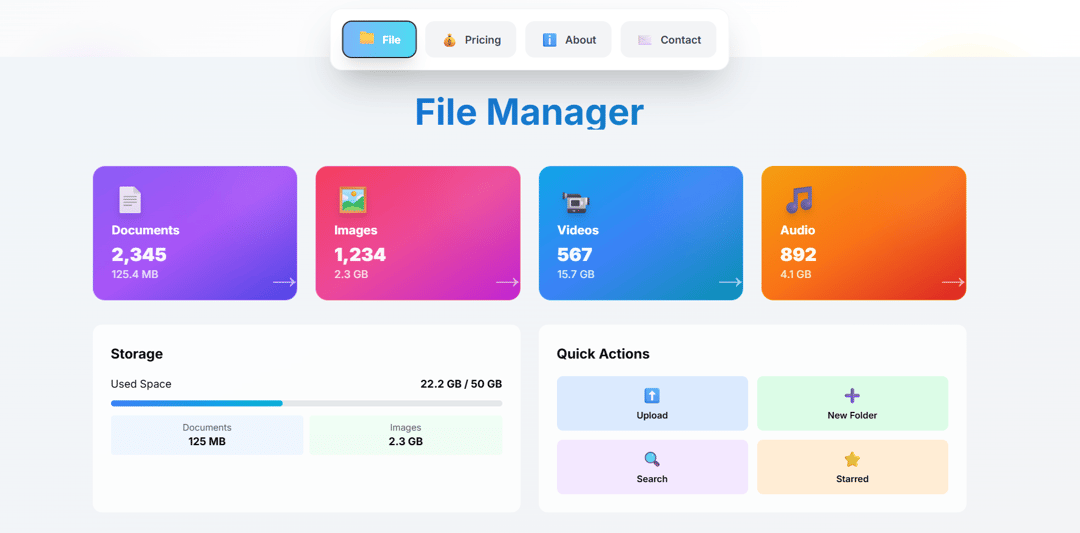The width and height of the screenshot is (1080, 533).
Task: Click the '4.1 GB' size text
Action: coord(796,274)
